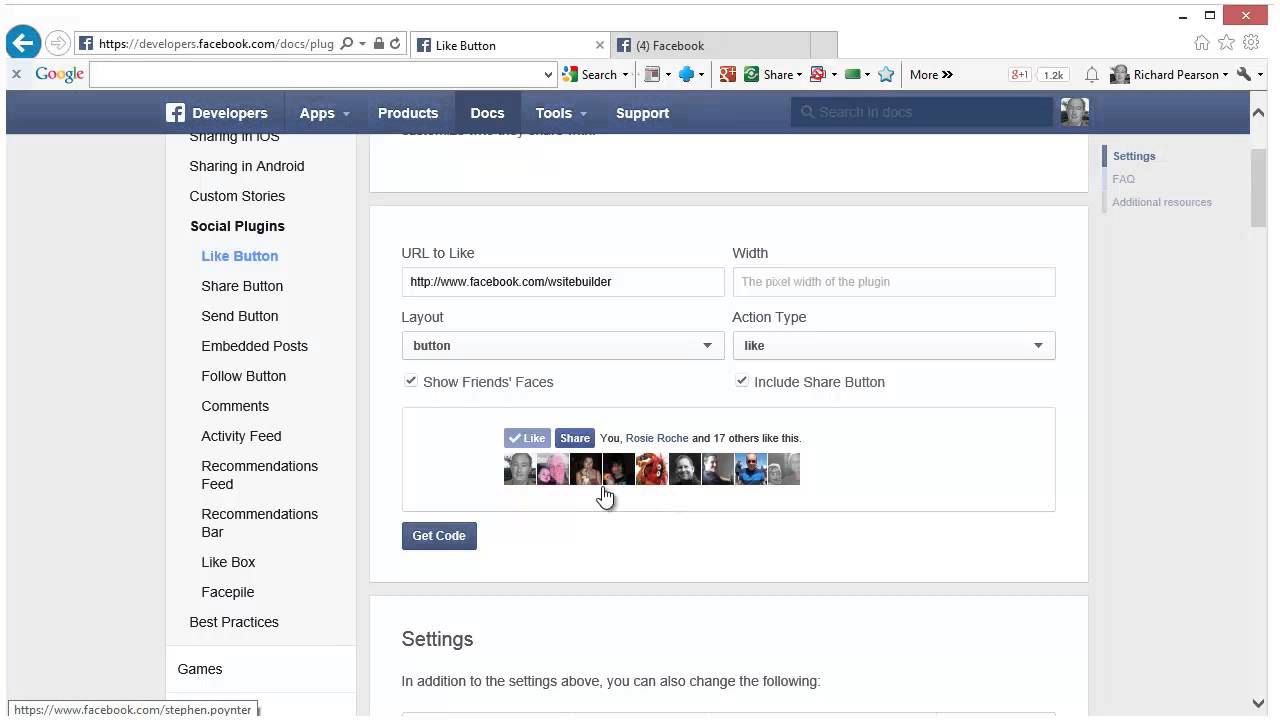Open the Rosie Roche profile link
The image size is (1280, 720).
click(x=657, y=438)
